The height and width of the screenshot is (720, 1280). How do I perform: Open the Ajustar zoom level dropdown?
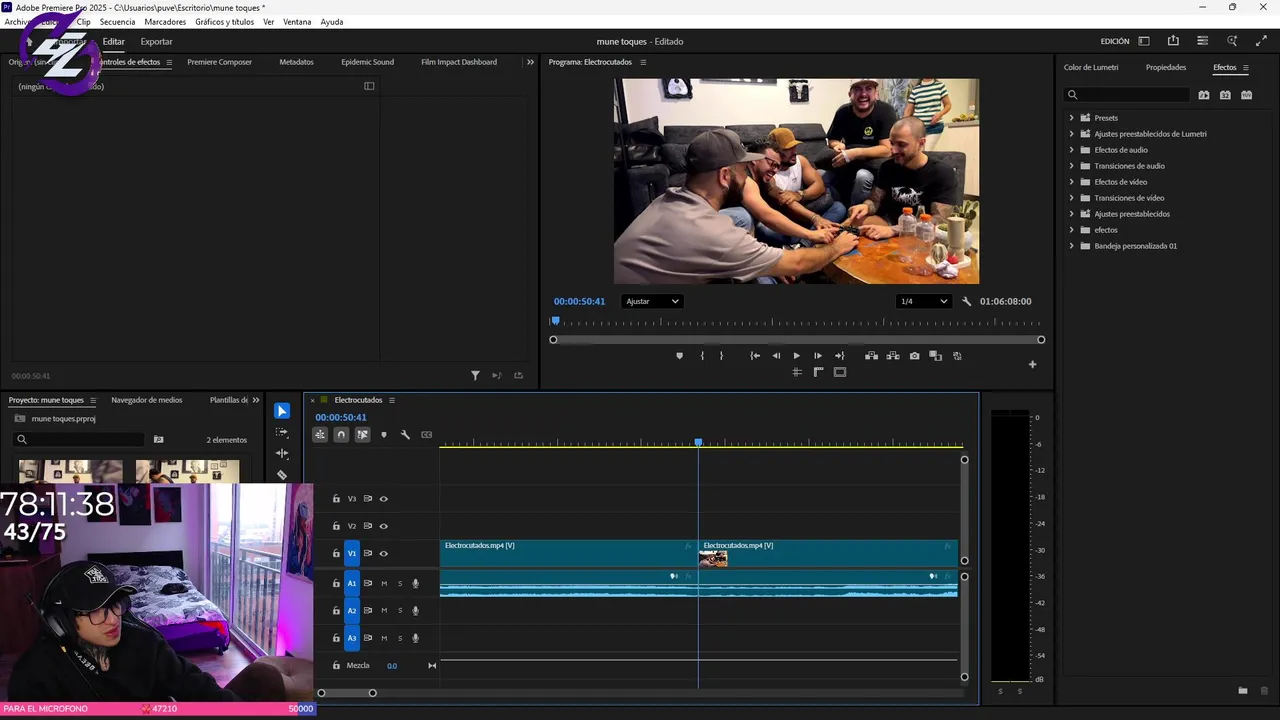coord(652,301)
